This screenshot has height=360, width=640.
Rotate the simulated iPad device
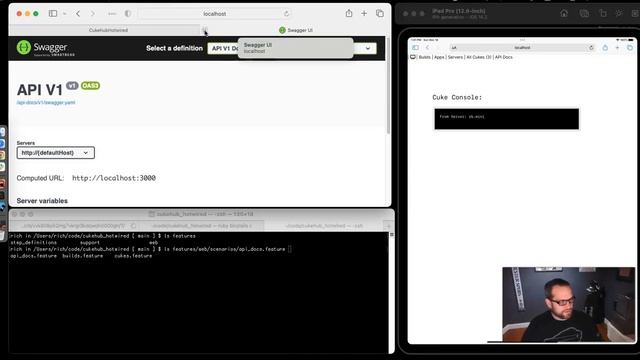(602, 13)
